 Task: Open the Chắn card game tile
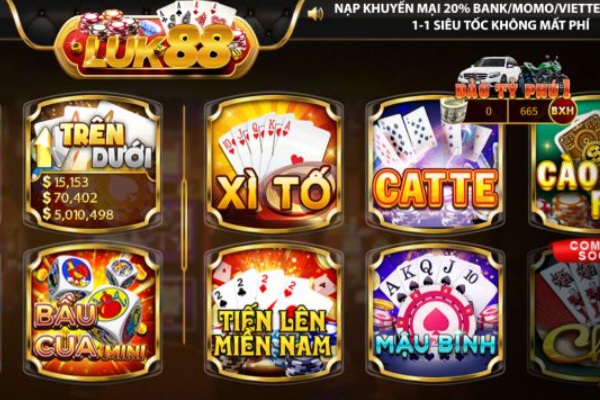pos(564,312)
